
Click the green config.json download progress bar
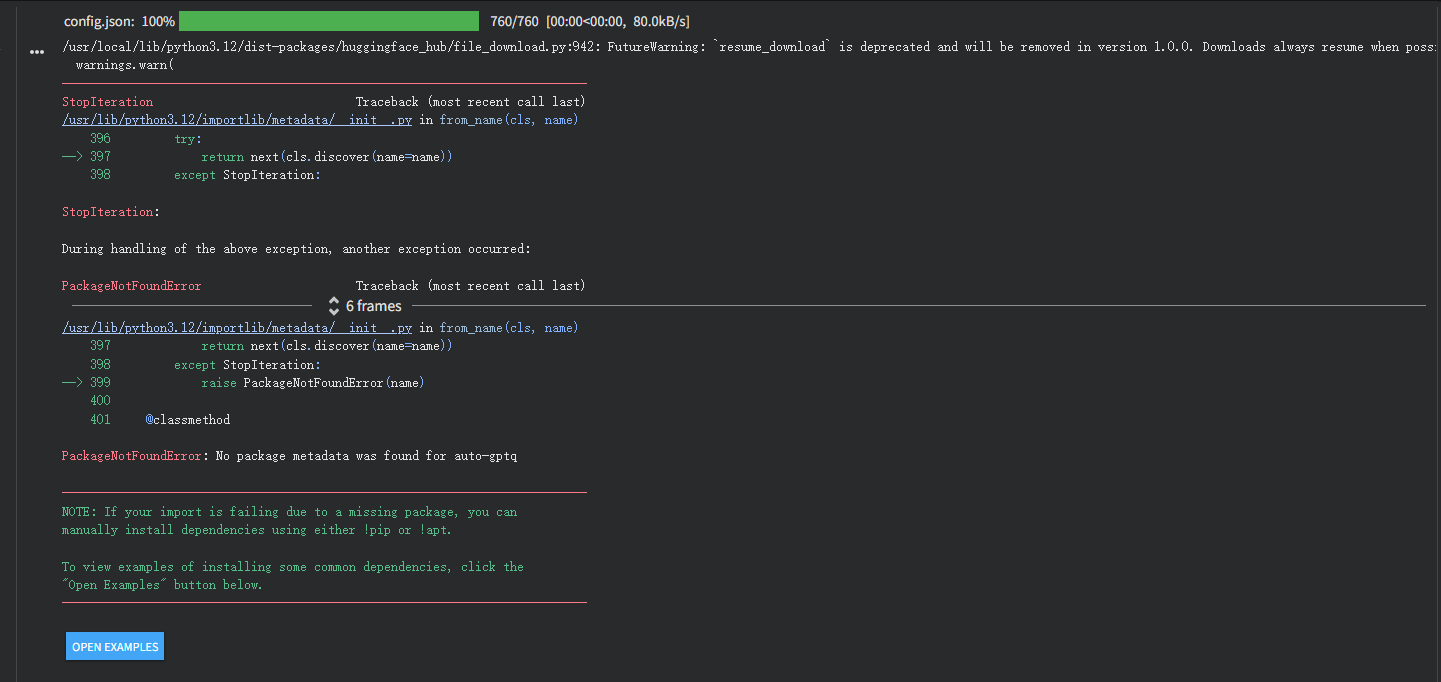(x=329, y=21)
